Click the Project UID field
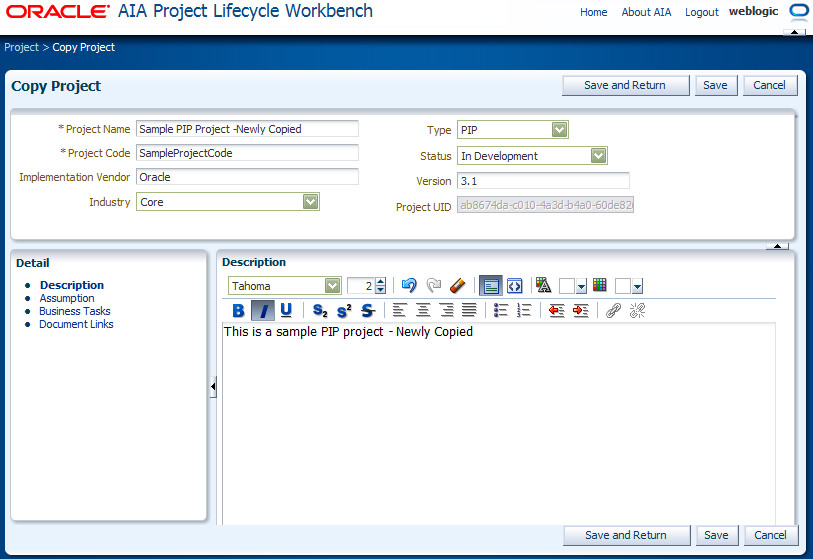 pos(545,205)
